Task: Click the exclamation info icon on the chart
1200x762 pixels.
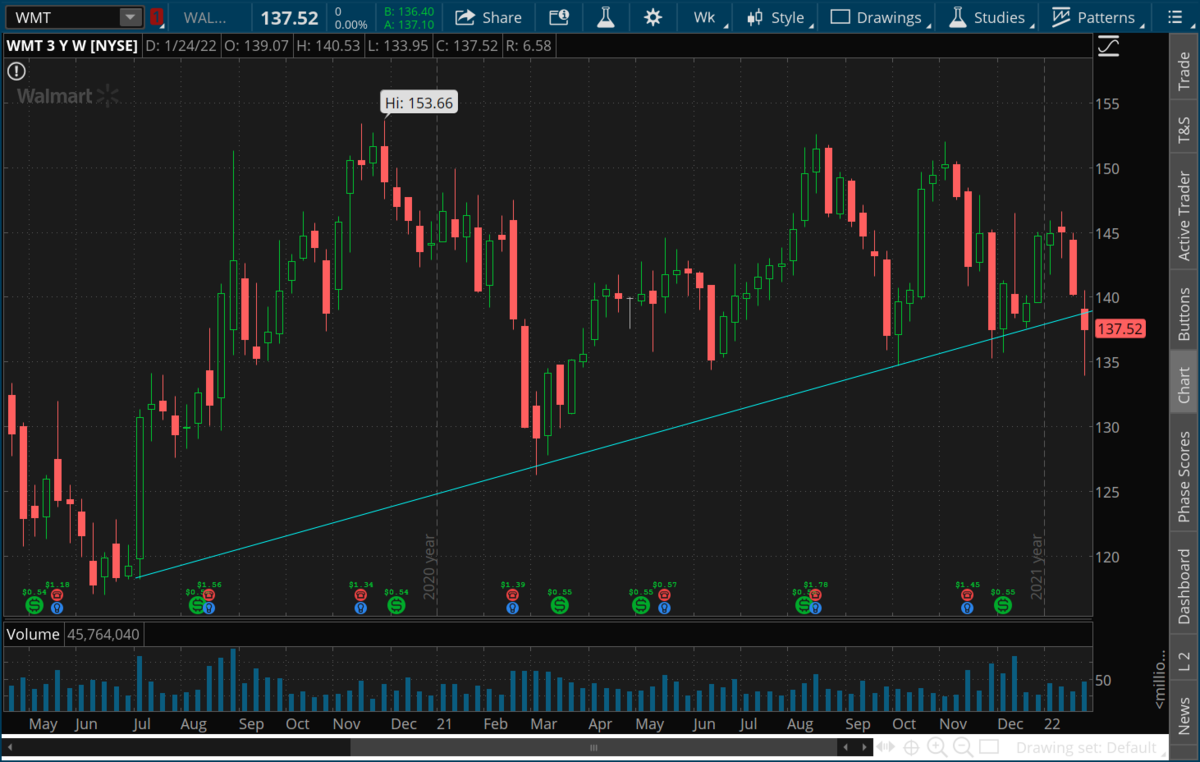Action: point(16,70)
